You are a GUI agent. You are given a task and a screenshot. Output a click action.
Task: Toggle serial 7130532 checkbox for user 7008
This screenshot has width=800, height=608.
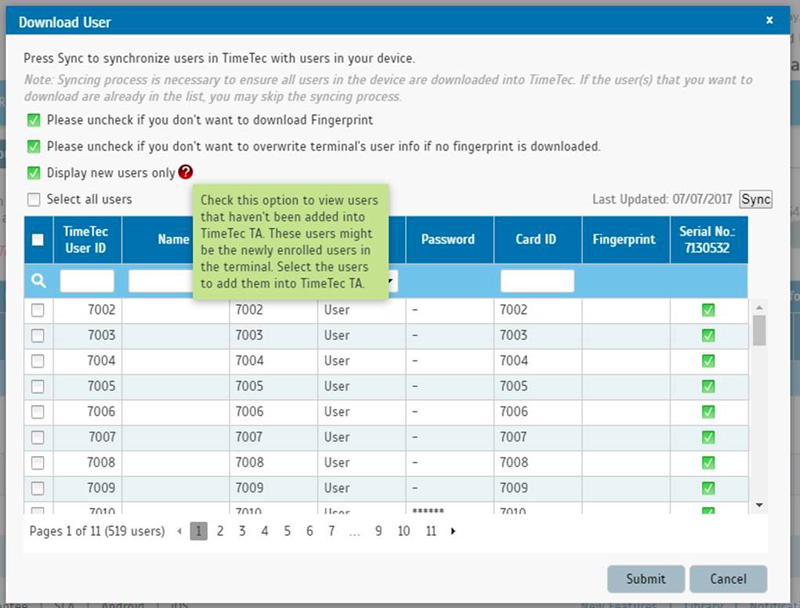(x=708, y=463)
